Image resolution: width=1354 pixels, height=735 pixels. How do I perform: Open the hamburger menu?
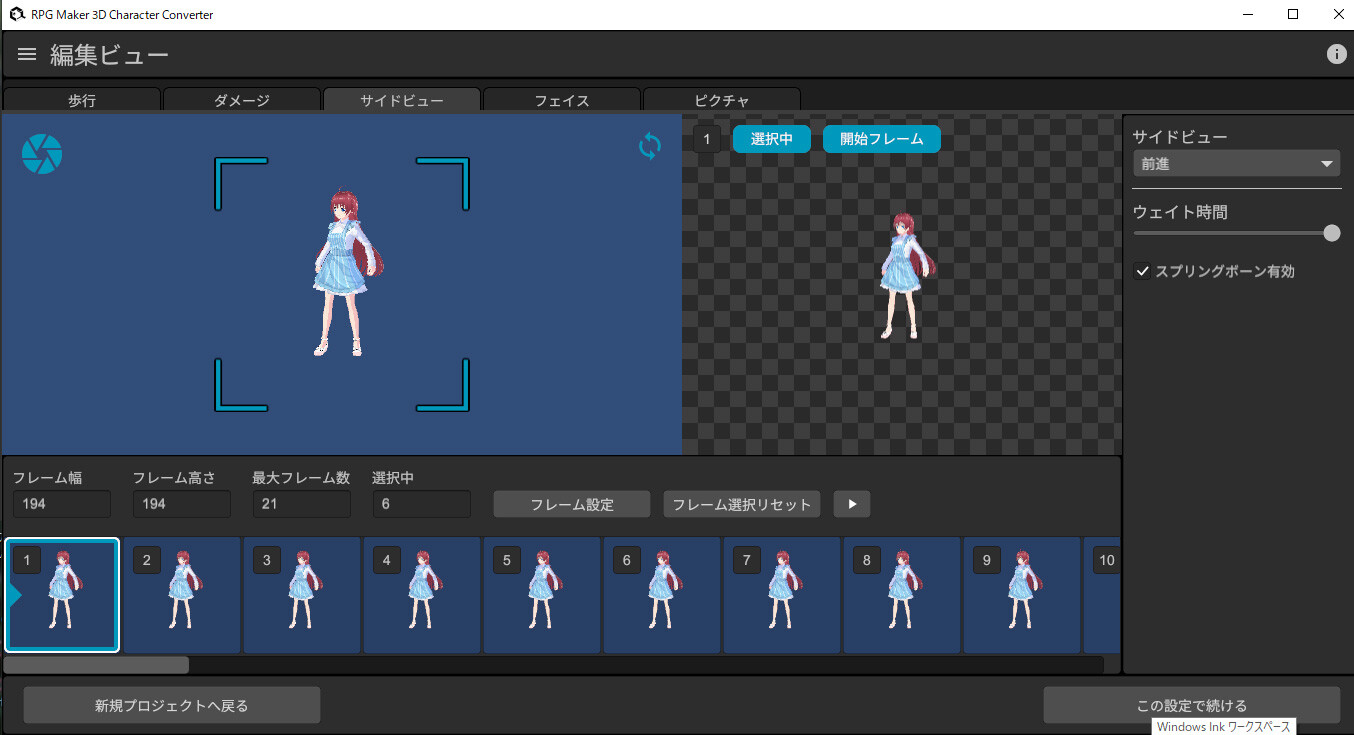click(26, 54)
